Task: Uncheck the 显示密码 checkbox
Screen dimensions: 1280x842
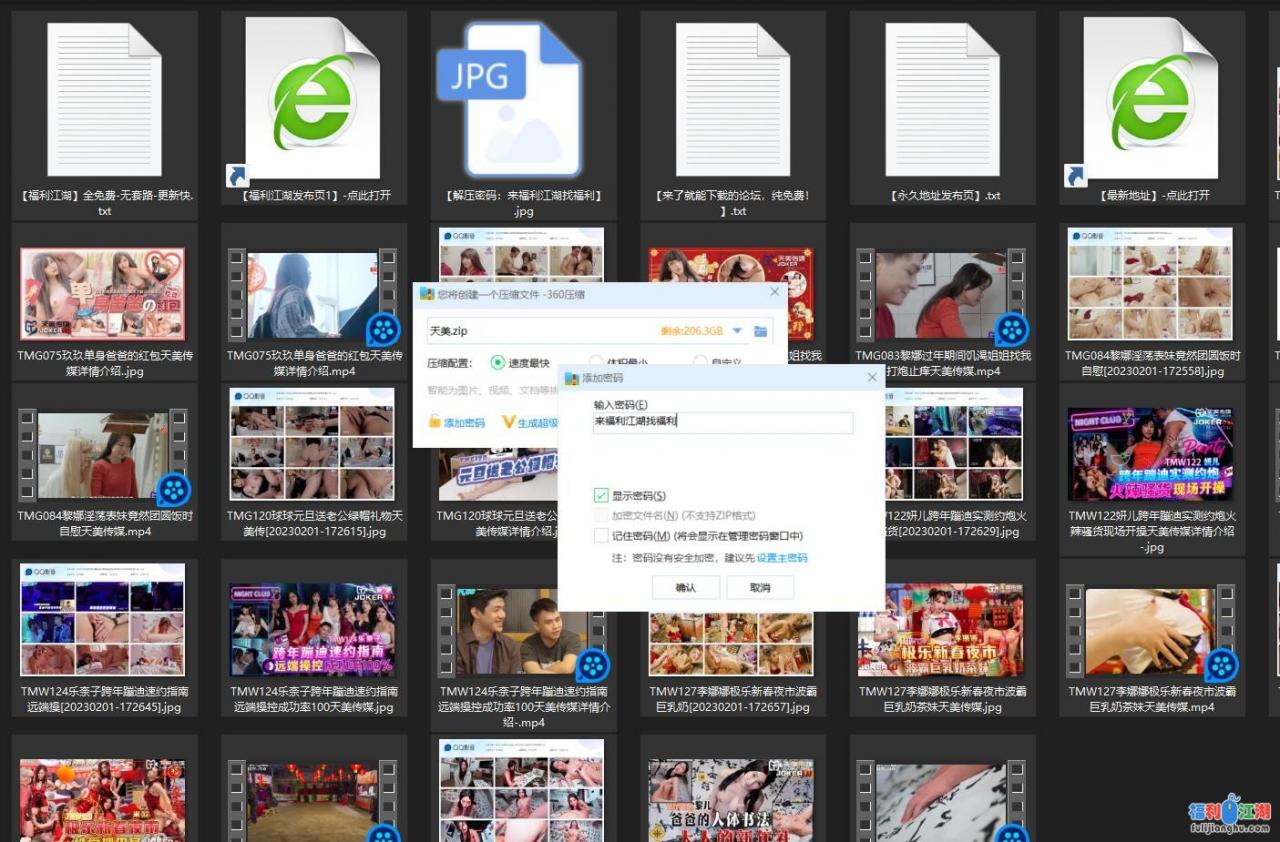Action: tap(600, 495)
